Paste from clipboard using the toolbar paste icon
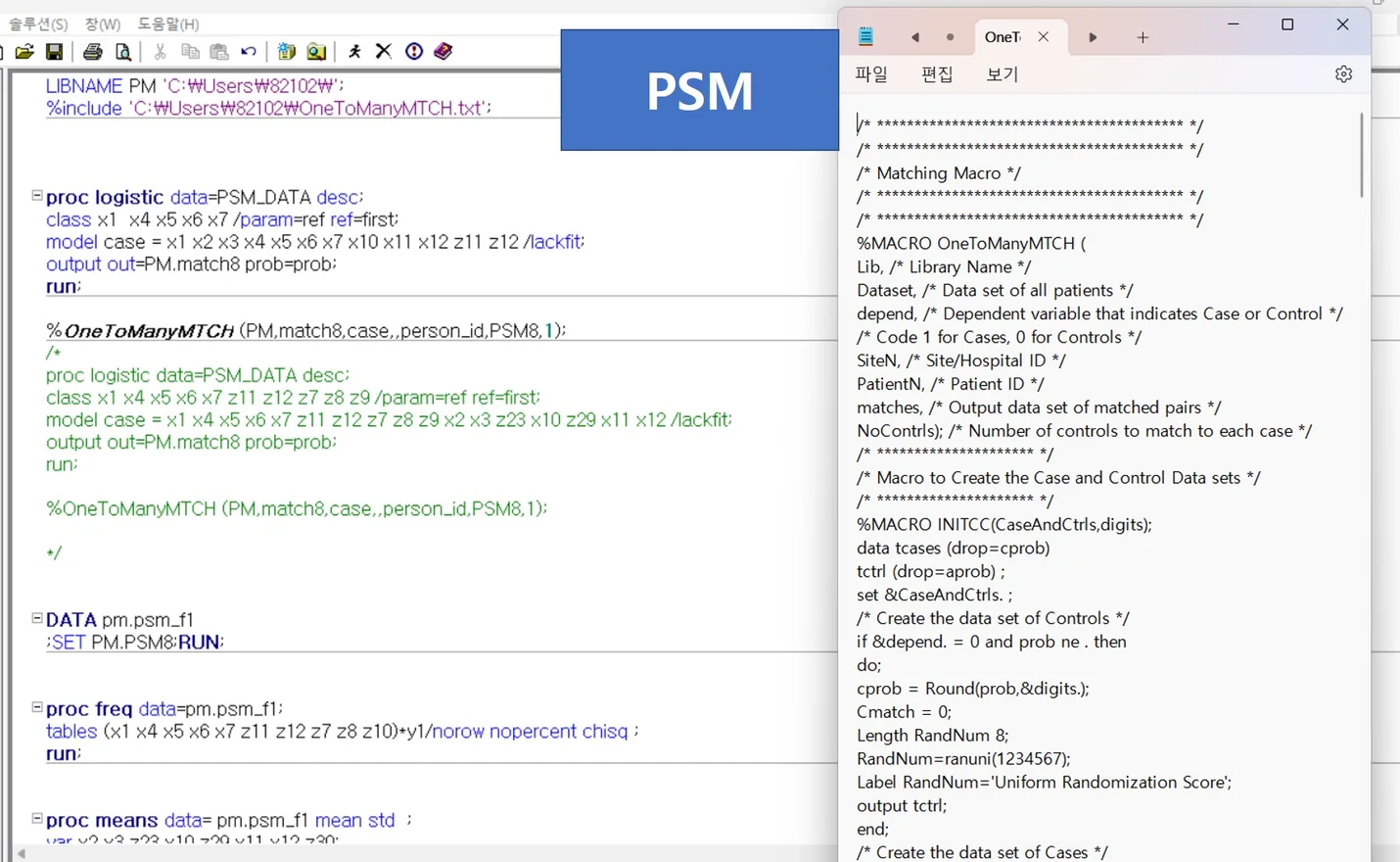 click(219, 51)
